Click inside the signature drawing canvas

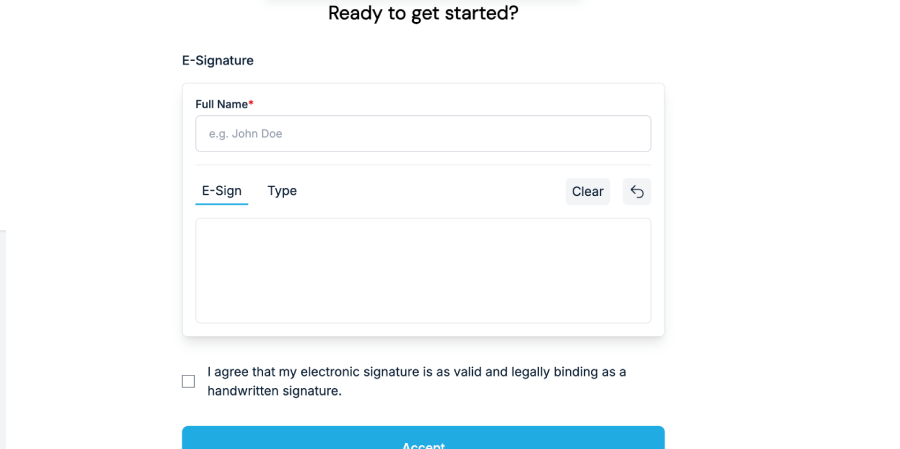click(423, 270)
